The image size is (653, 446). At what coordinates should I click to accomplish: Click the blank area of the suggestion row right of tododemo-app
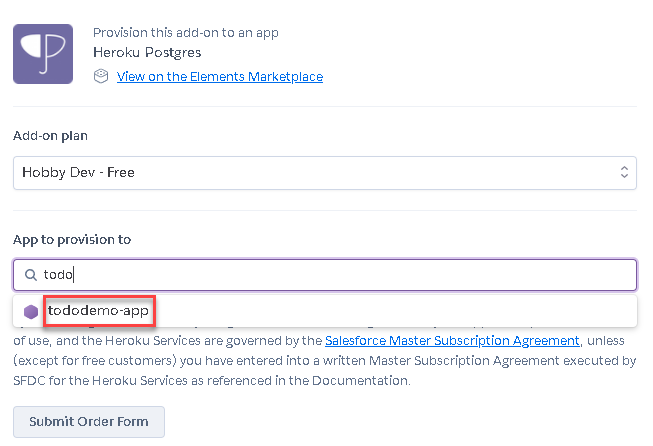[x=400, y=311]
